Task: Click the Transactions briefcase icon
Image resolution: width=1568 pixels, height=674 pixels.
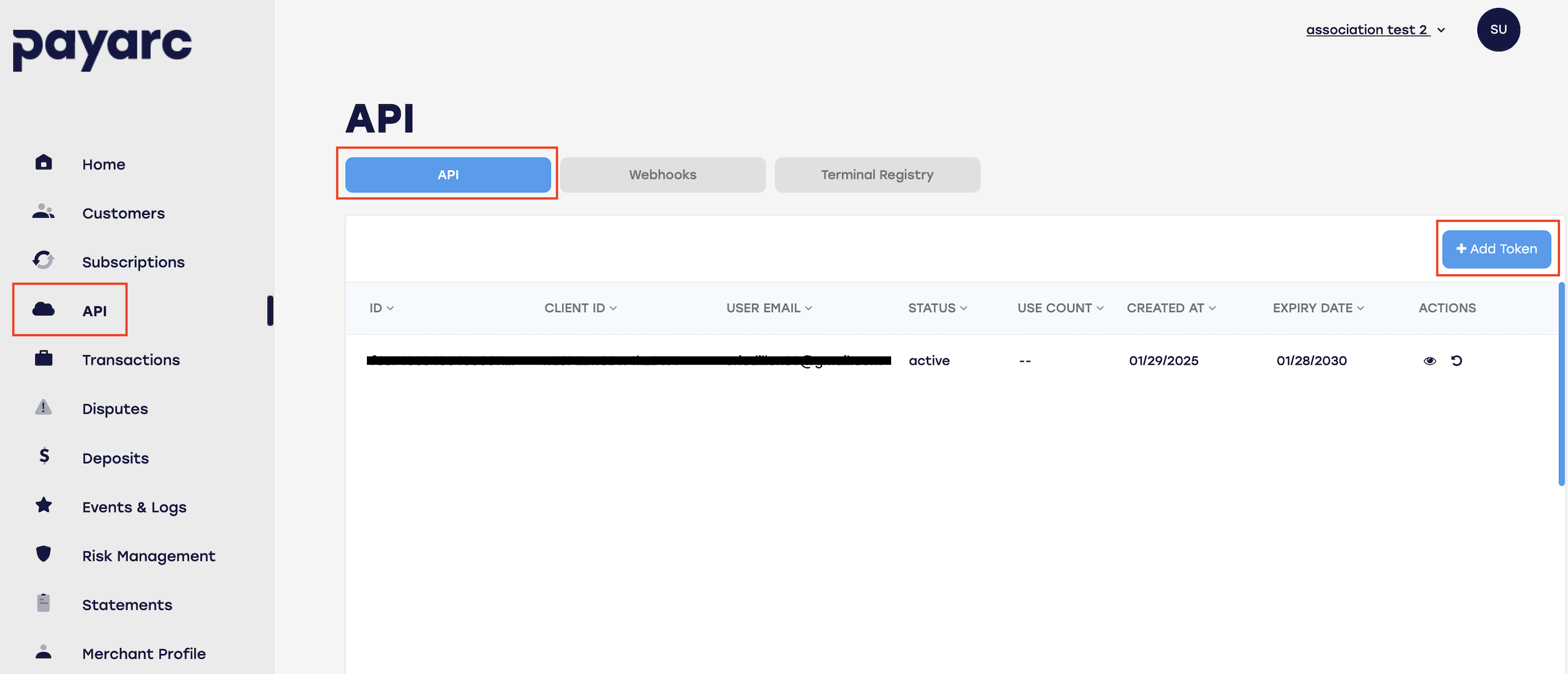Action: tap(43, 359)
